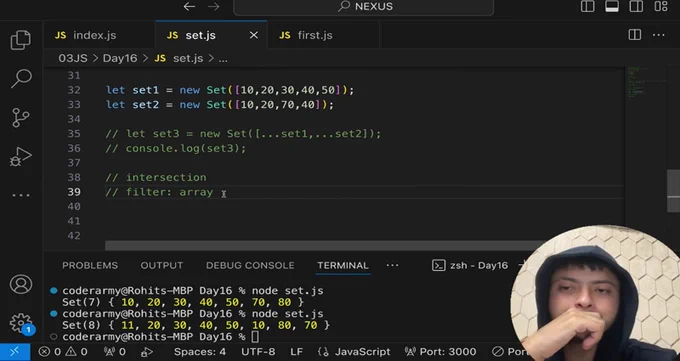Open the Manage gear icon
Viewport: 680px width, 361px height.
[x=21, y=323]
